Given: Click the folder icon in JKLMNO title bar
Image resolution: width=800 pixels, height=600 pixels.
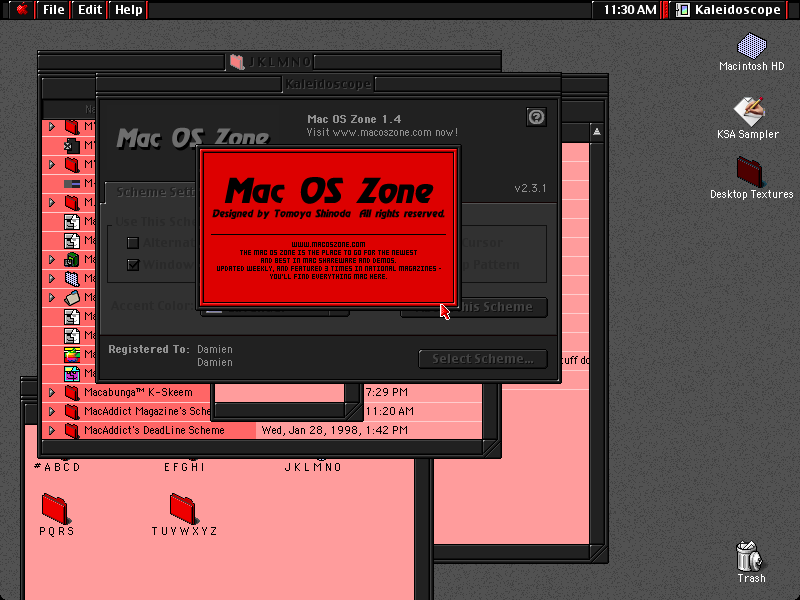Looking at the screenshot, I should [x=237, y=62].
